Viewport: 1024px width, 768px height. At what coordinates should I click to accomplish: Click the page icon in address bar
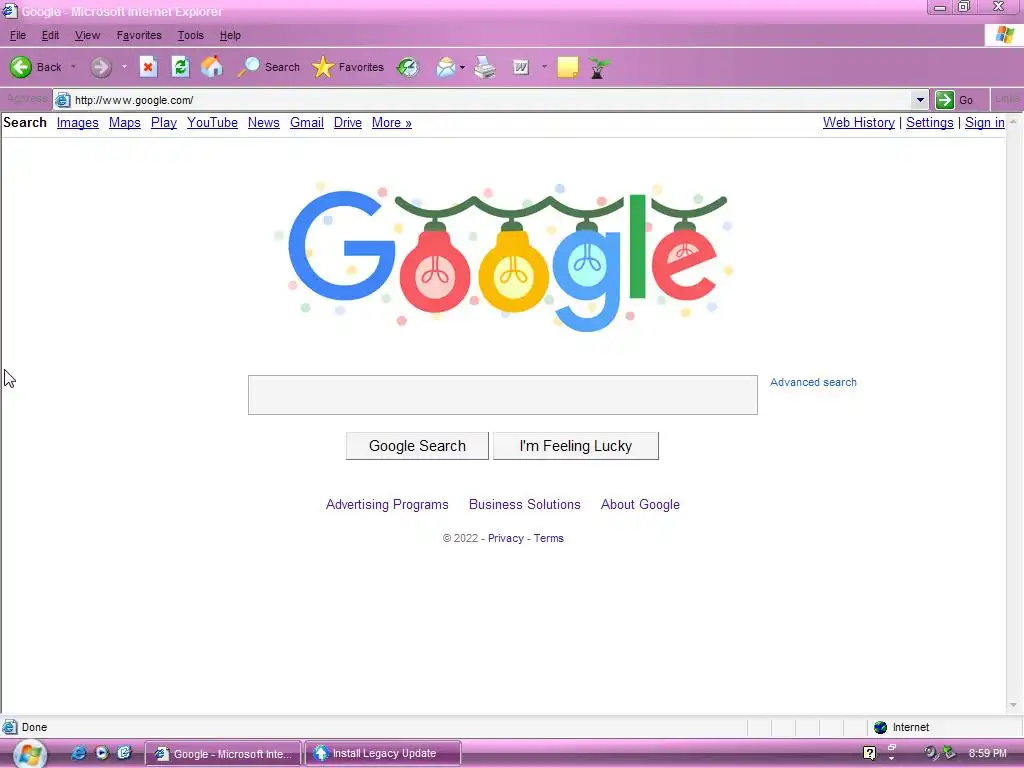coord(63,100)
